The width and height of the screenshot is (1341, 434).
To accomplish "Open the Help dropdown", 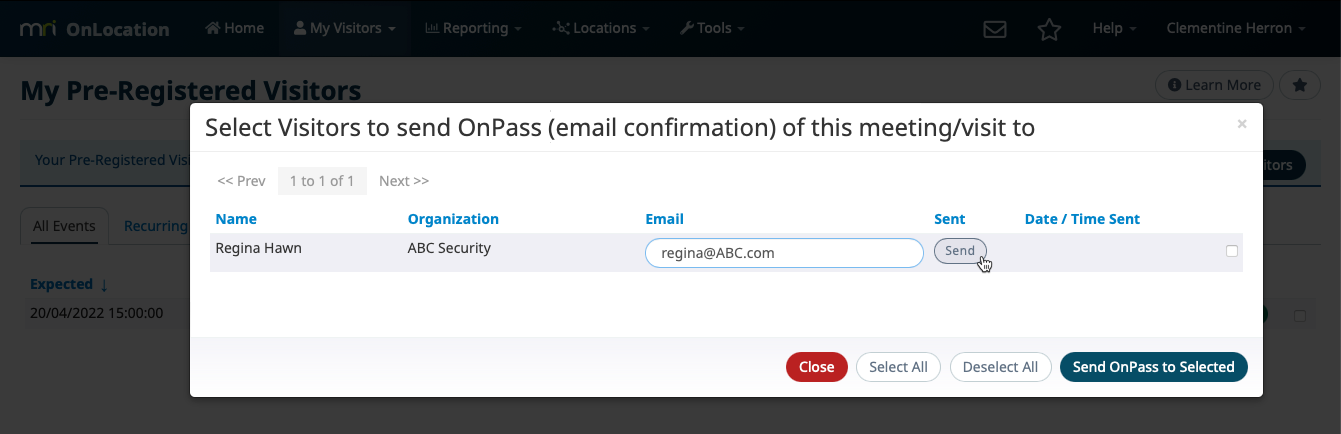I will point(1113,28).
